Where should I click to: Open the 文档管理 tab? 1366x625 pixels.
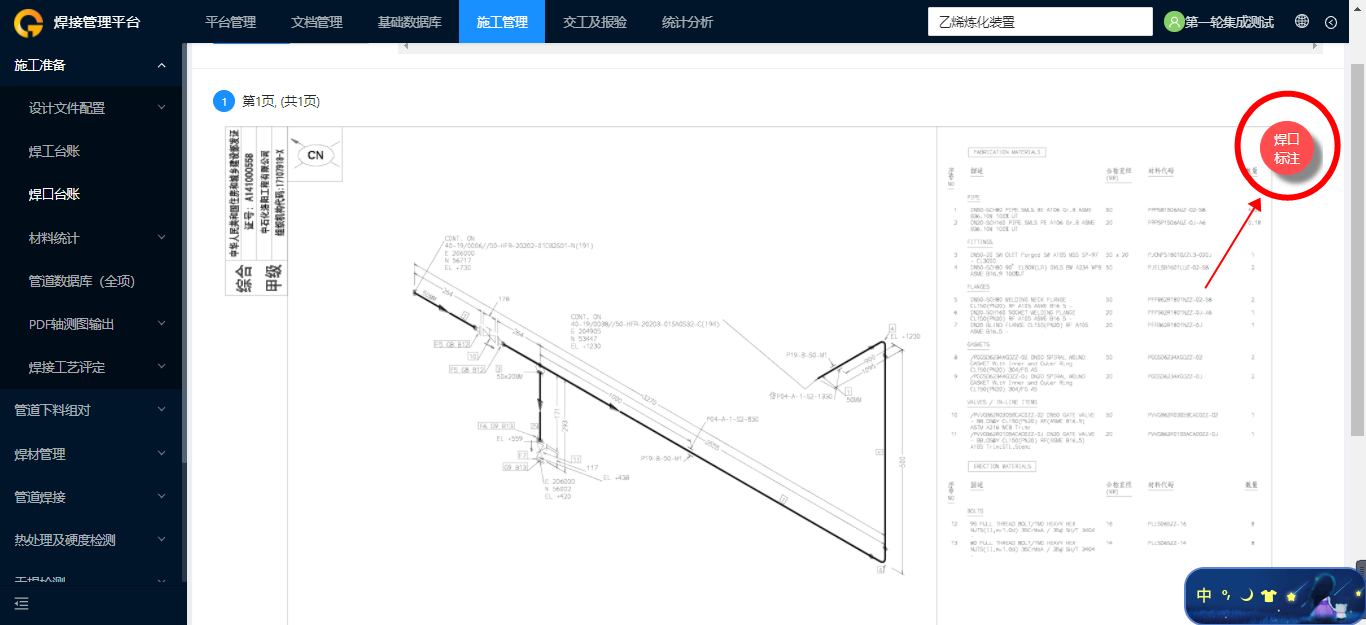click(x=316, y=22)
